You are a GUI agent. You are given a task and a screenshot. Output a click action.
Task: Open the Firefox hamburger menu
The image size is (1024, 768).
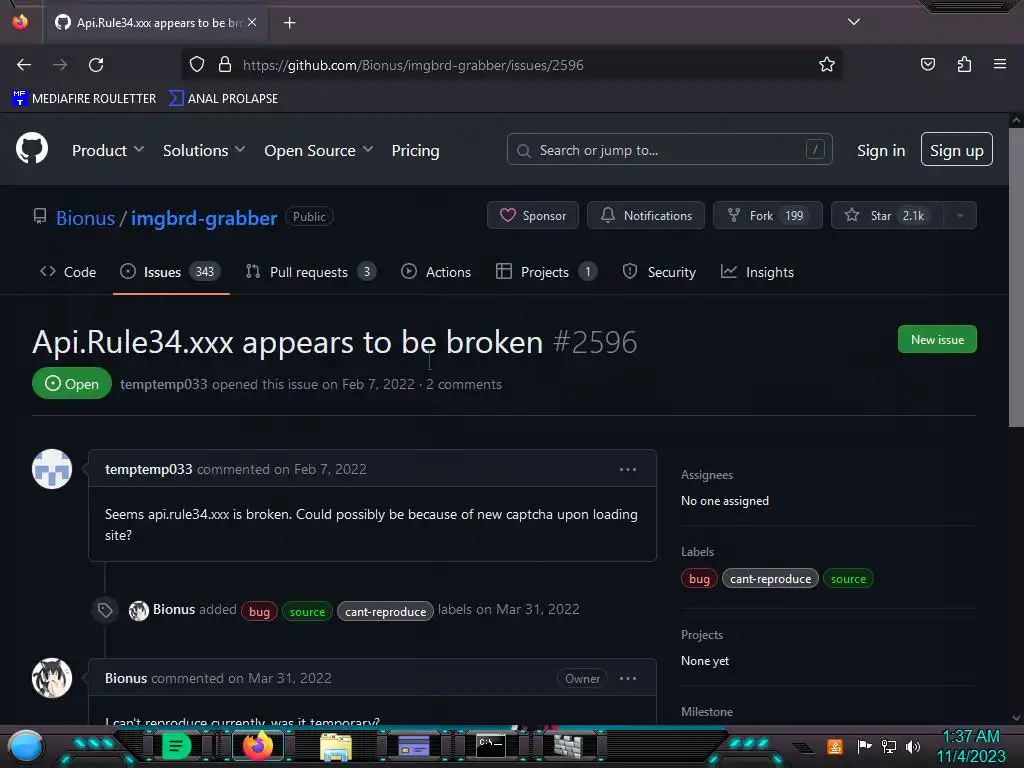coord(999,64)
